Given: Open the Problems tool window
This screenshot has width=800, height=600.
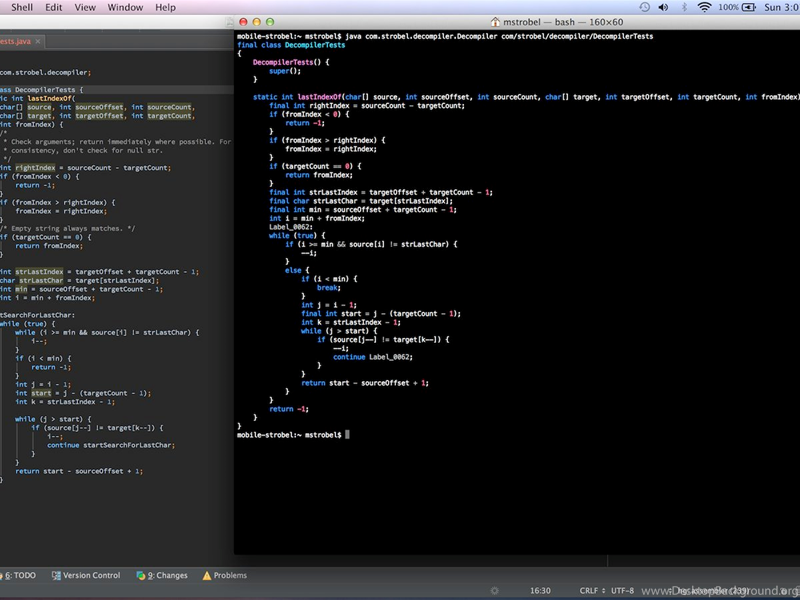Looking at the screenshot, I should click(224, 576).
